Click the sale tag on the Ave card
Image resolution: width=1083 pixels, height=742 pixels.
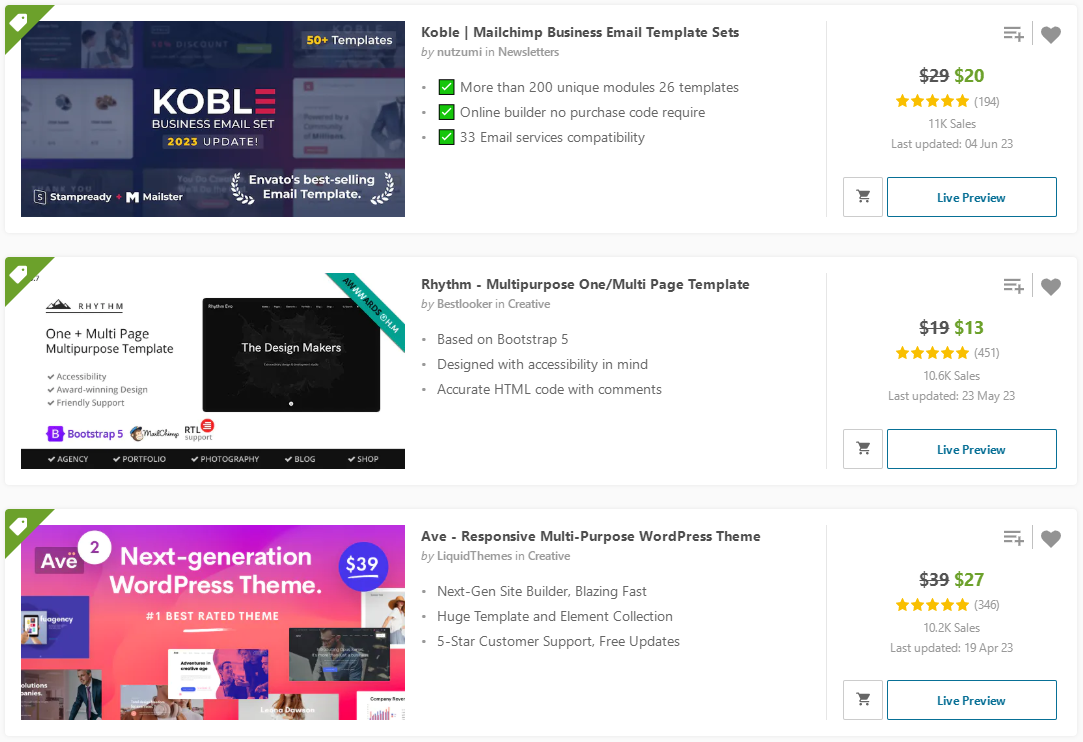click(19, 526)
